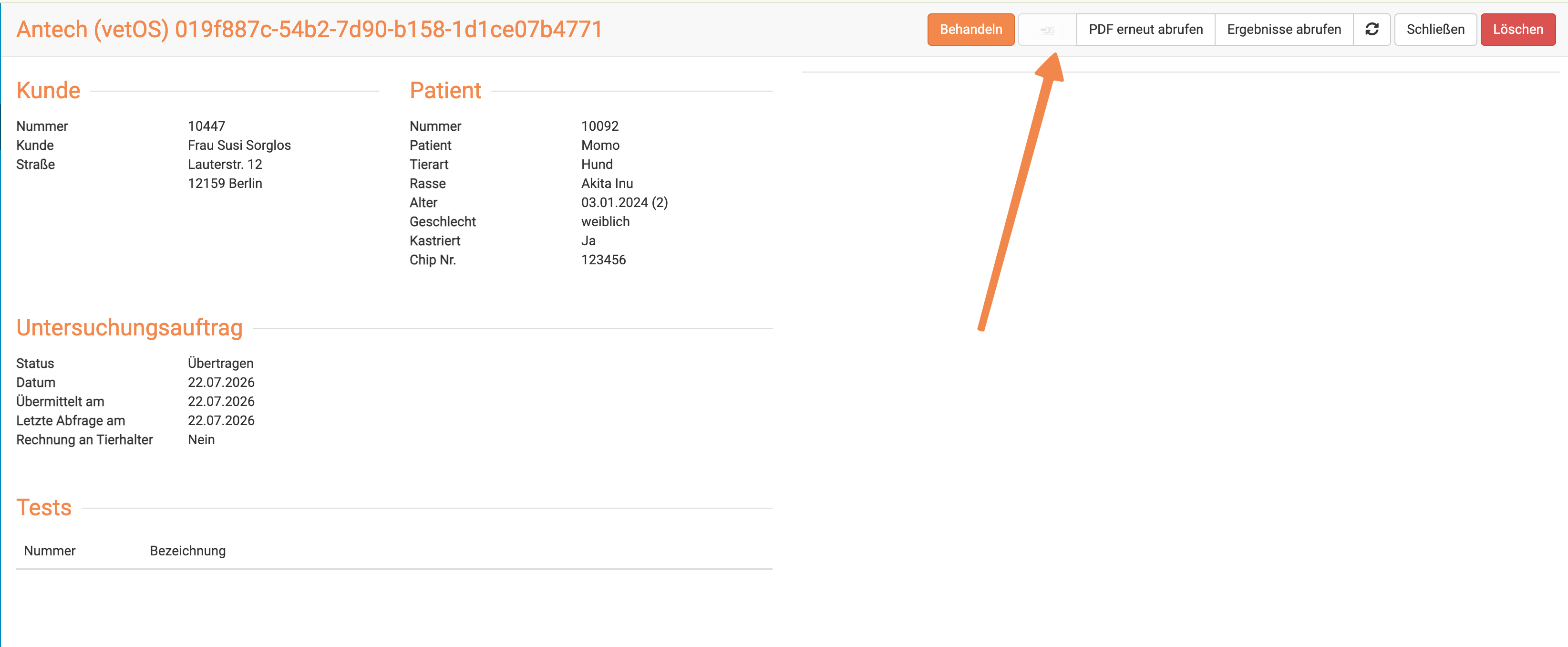Click the orange Behandeln button

[970, 29]
